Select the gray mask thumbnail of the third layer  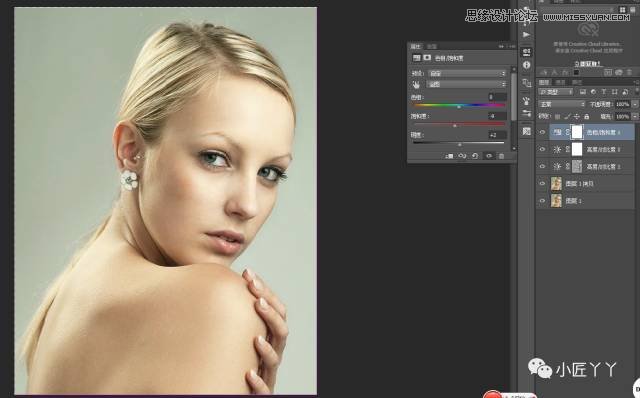pos(577,167)
